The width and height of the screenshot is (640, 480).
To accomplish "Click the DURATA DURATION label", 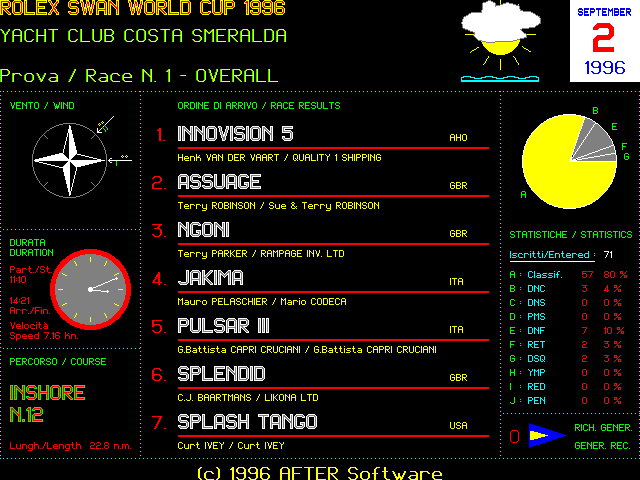I will tap(31, 248).
